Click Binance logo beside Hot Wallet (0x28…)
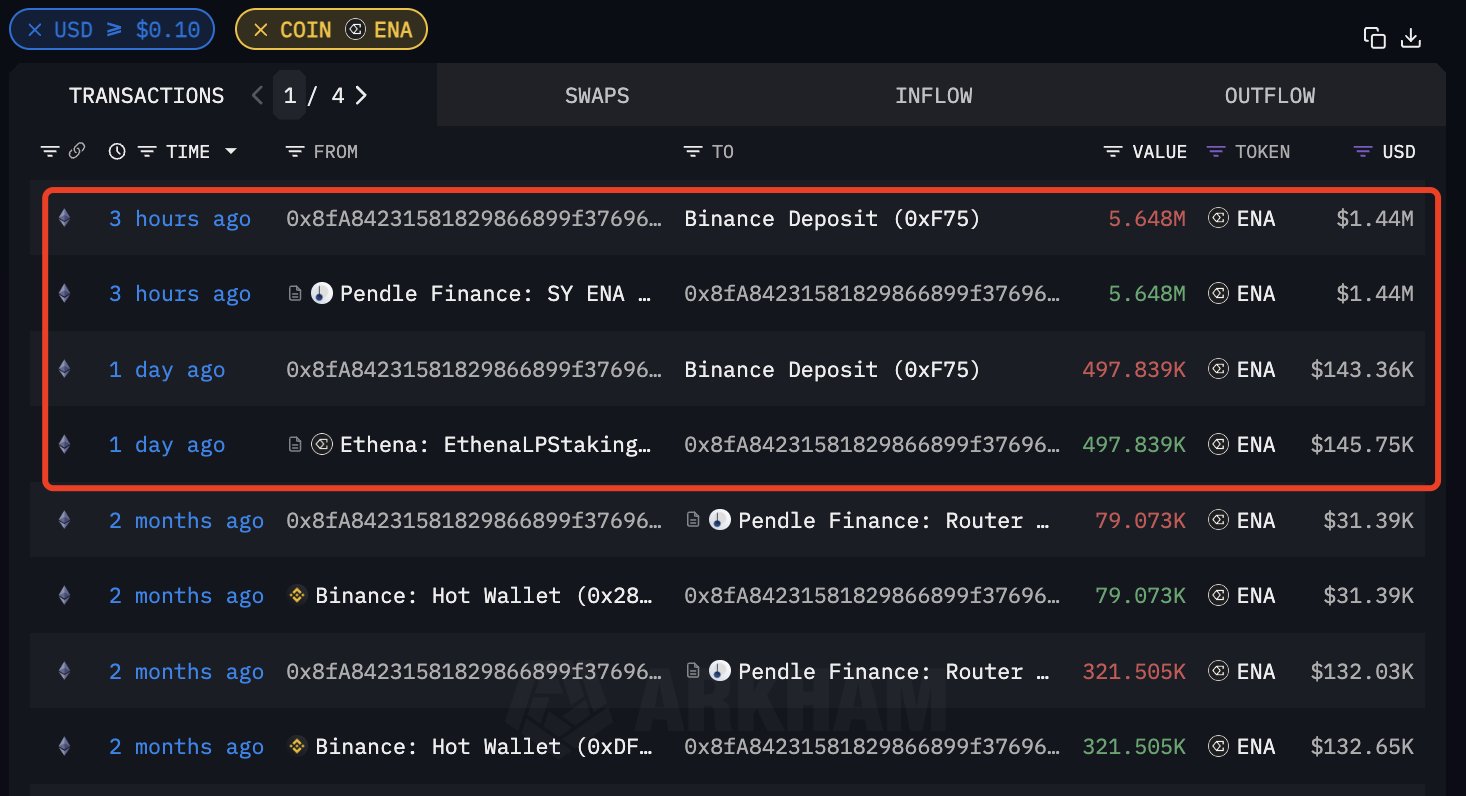This screenshot has height=796, width=1466. click(297, 595)
